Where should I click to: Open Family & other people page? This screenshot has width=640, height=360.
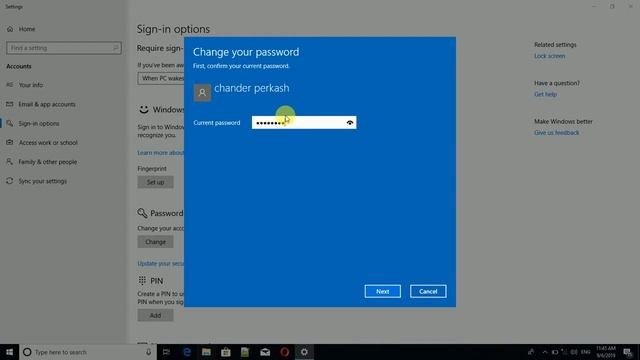tap(48, 162)
